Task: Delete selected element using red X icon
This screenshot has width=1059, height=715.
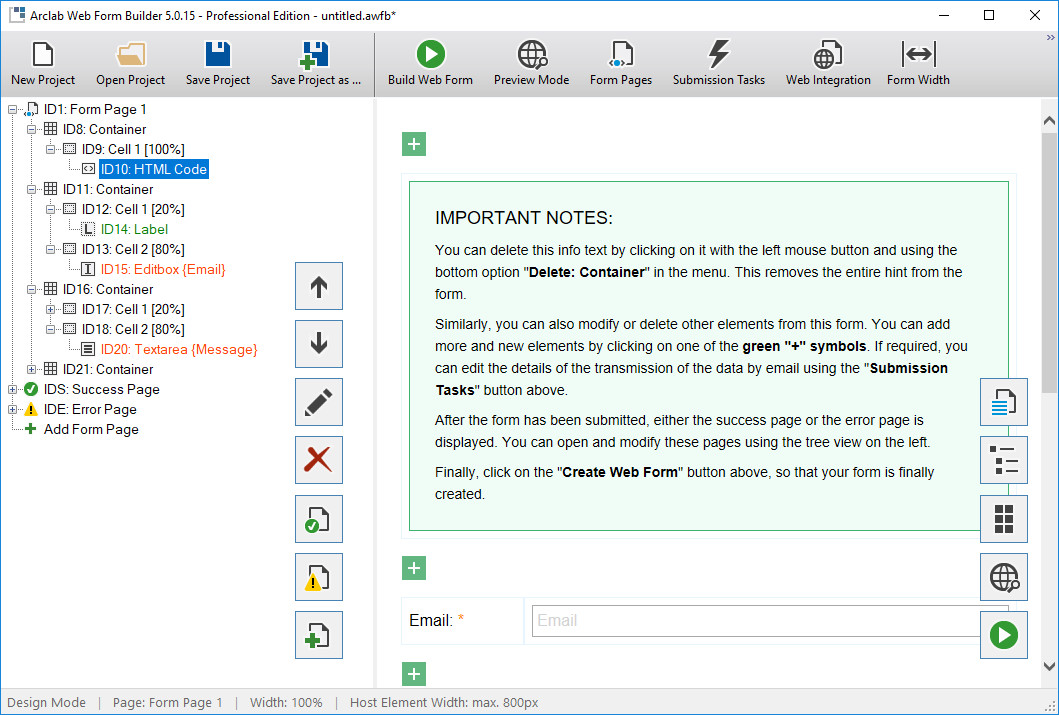Action: (x=318, y=460)
